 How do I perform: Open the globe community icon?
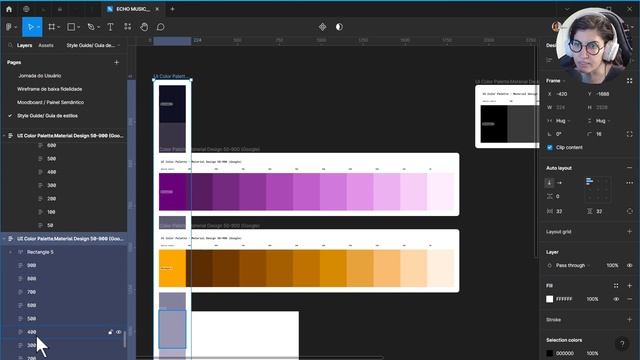point(26,9)
